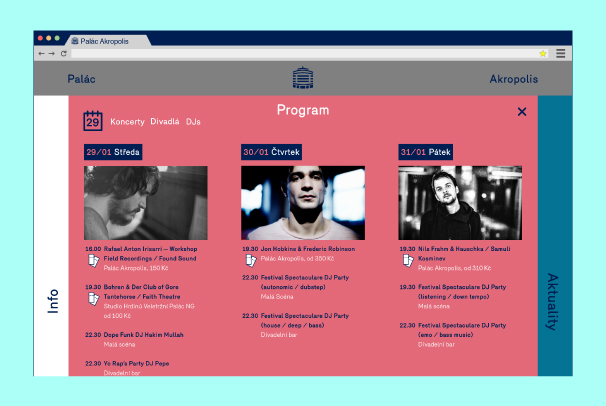Click the ticket icon for Jon Hopkins event

click(x=250, y=260)
